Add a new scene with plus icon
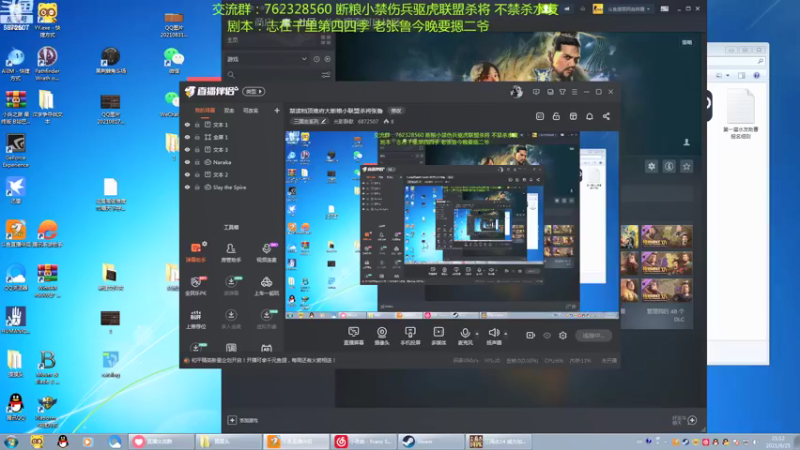The width and height of the screenshot is (800, 450). point(277,110)
